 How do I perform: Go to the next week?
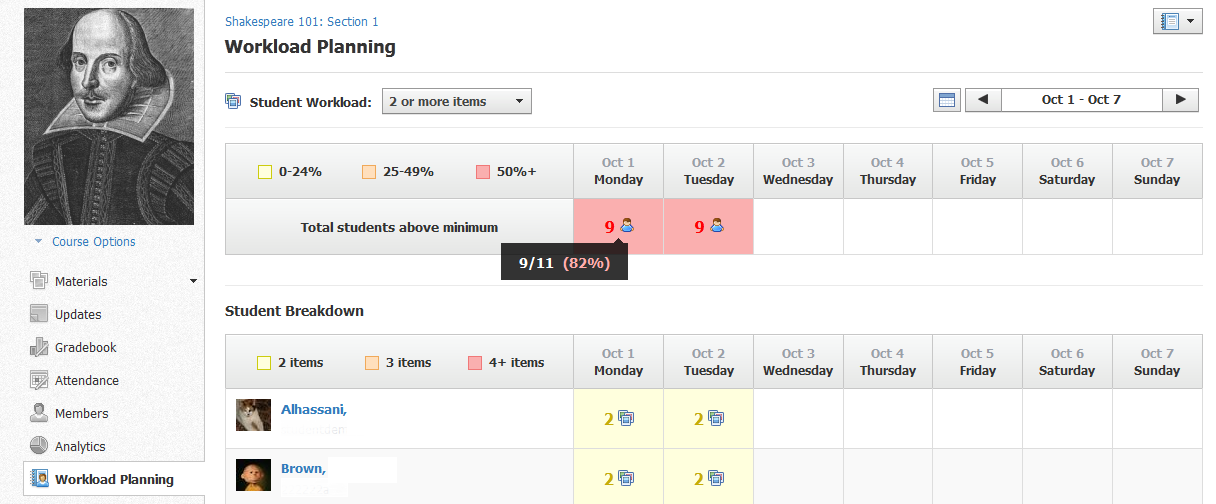1180,100
